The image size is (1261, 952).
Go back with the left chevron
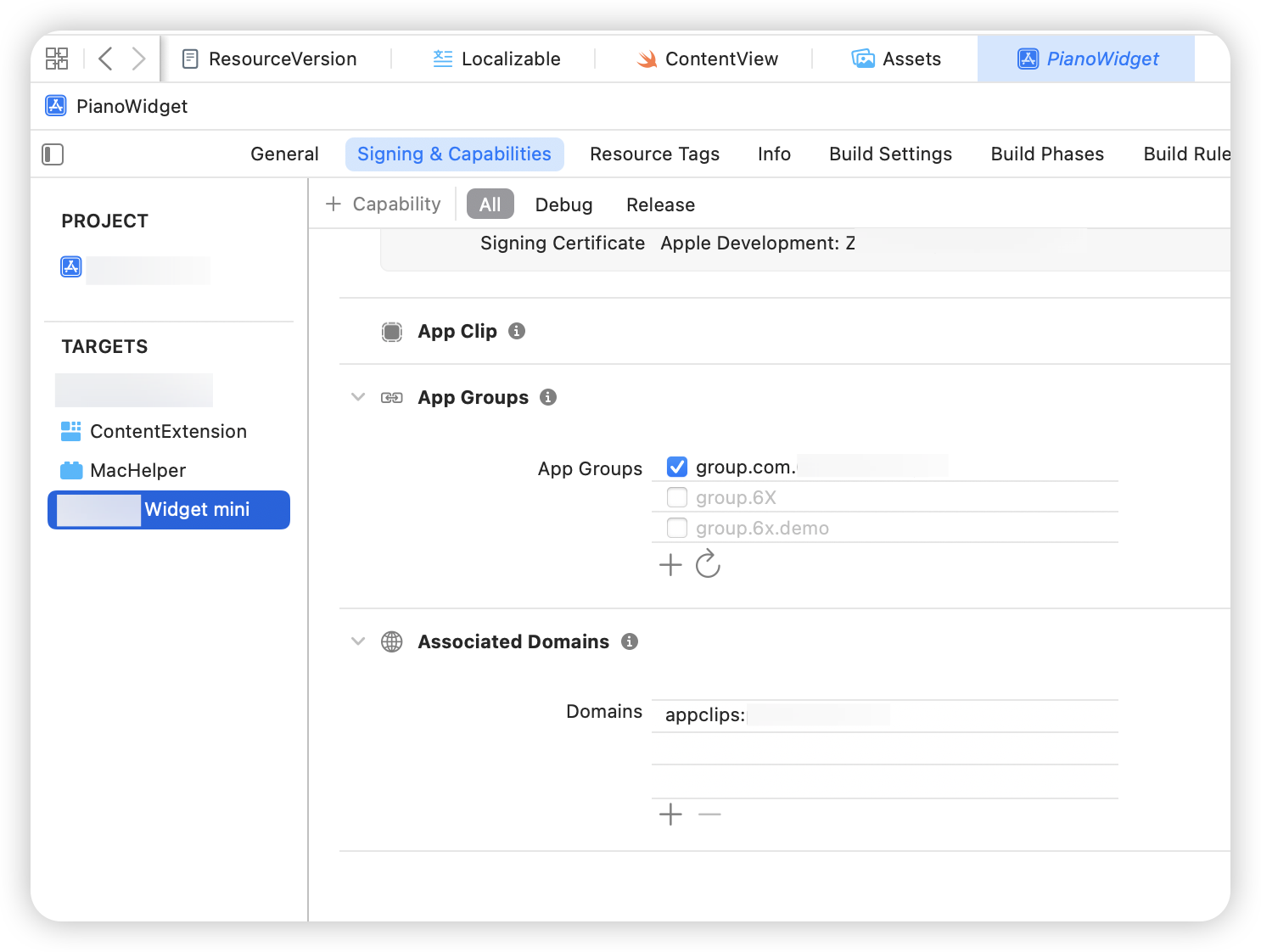[x=105, y=59]
